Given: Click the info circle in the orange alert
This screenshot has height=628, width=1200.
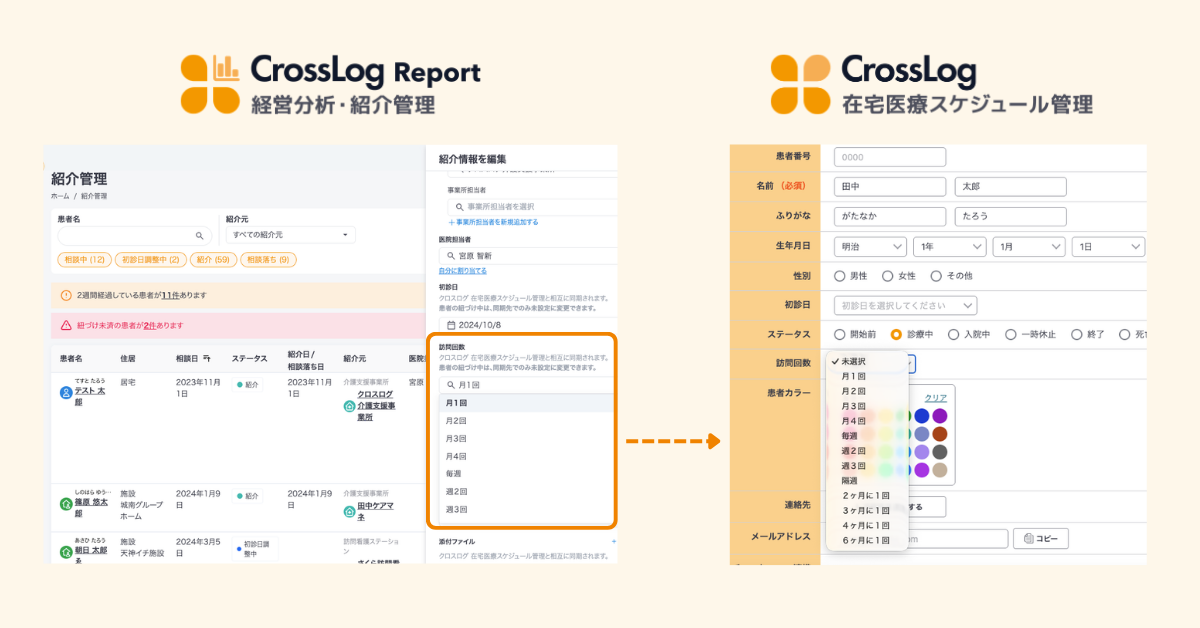Looking at the screenshot, I should [x=66, y=295].
